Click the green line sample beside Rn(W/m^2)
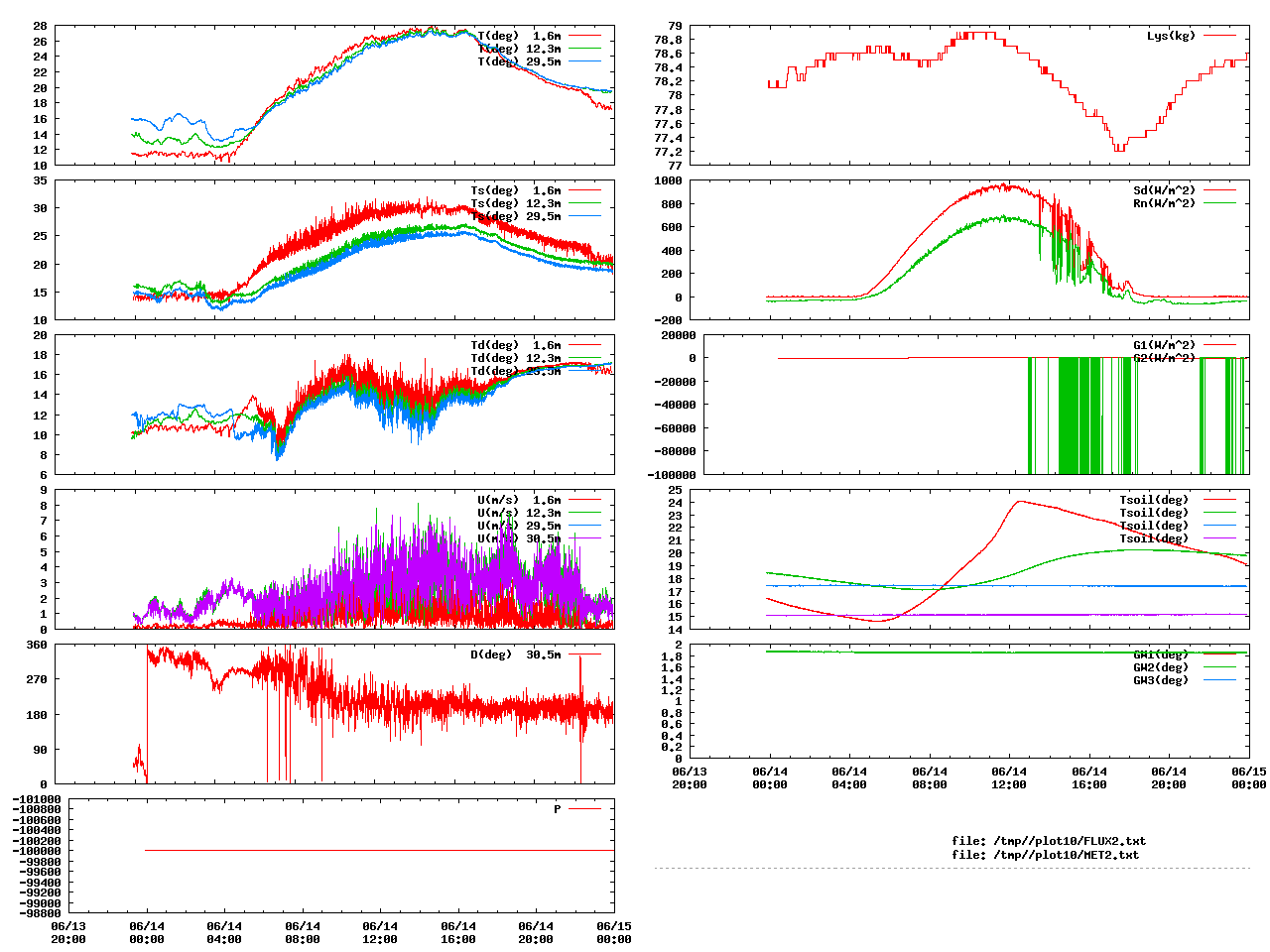Image resolution: width=1270 pixels, height=952 pixels. point(1220,203)
